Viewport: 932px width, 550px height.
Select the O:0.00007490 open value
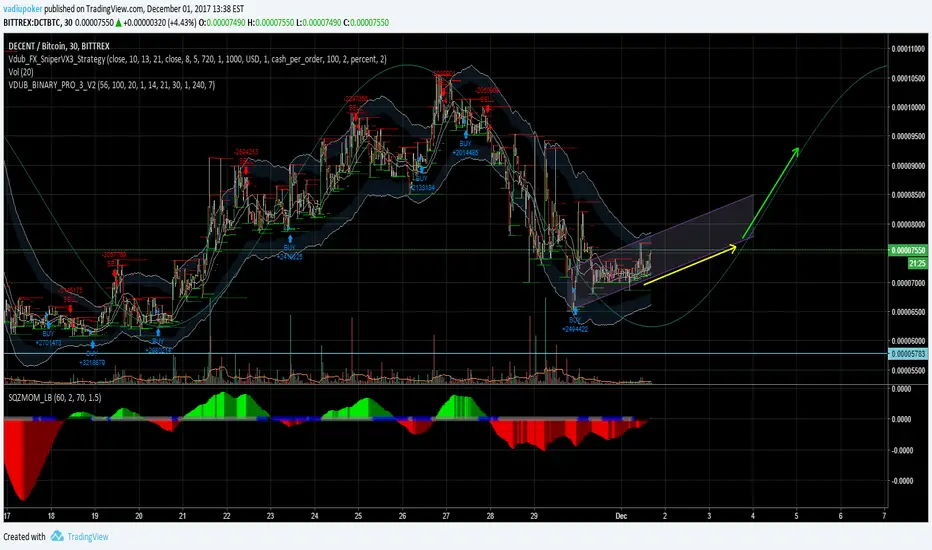[222, 23]
